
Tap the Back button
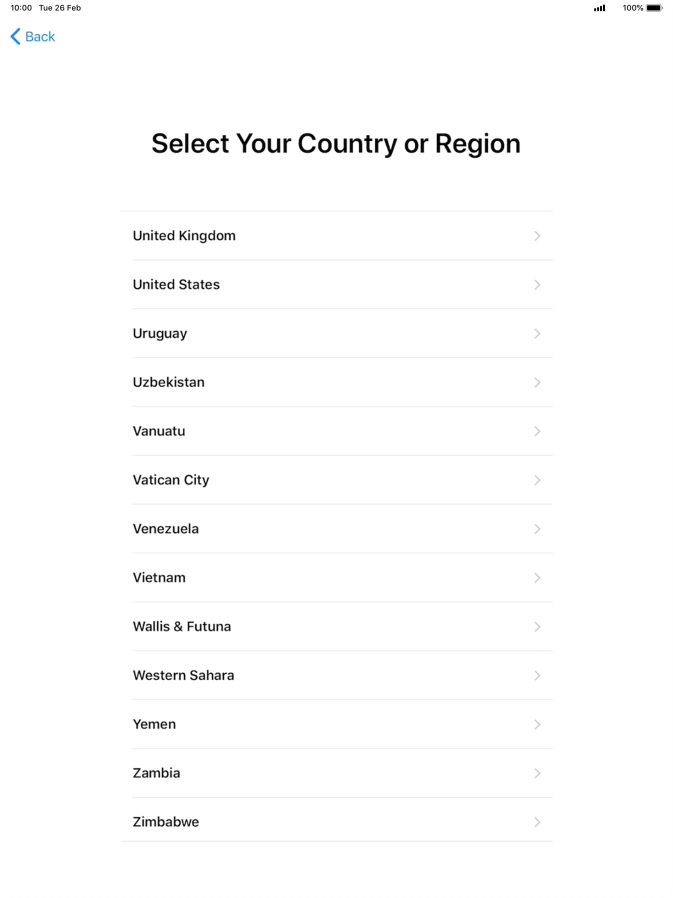(31, 36)
